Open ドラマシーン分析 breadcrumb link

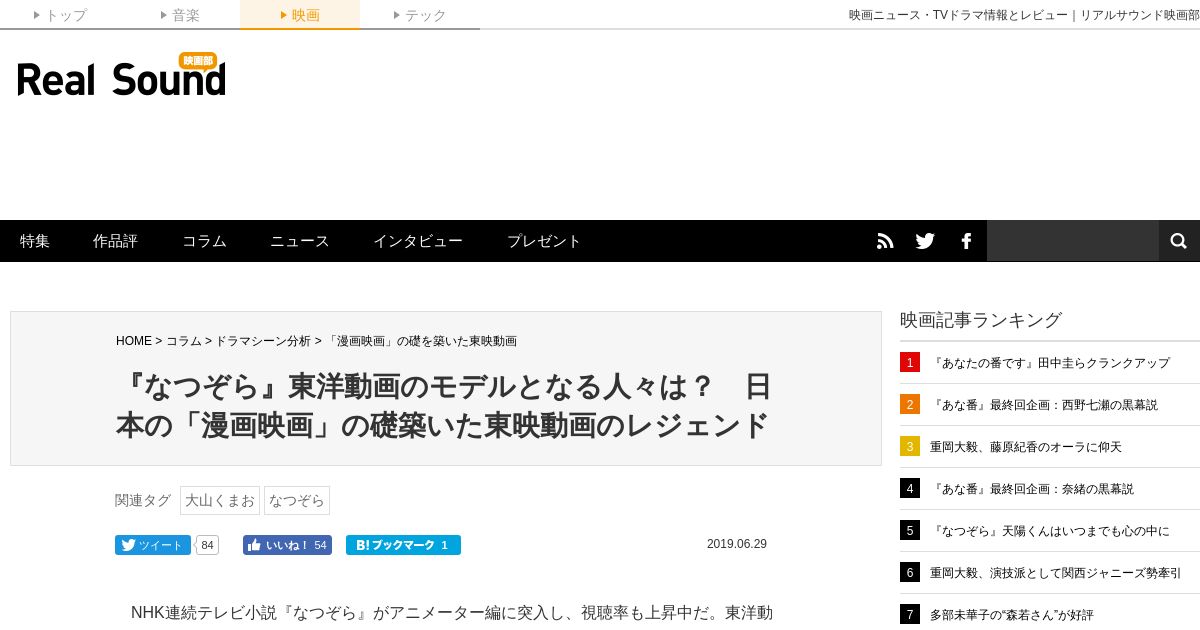click(x=263, y=341)
